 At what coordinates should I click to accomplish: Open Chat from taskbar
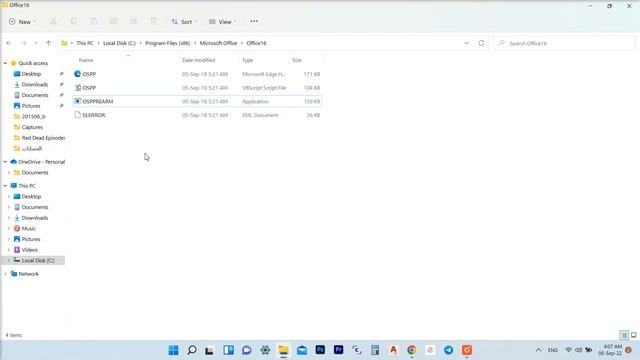point(247,350)
